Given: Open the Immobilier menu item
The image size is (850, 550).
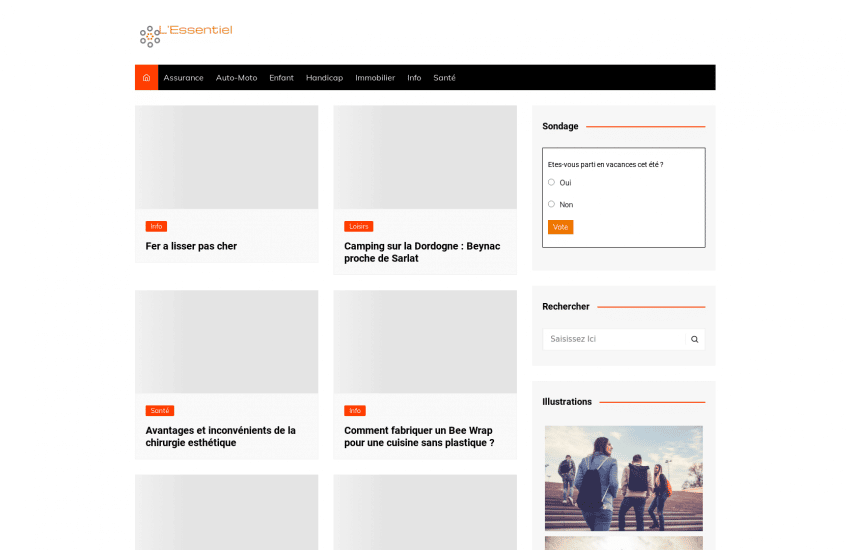Looking at the screenshot, I should coord(375,77).
